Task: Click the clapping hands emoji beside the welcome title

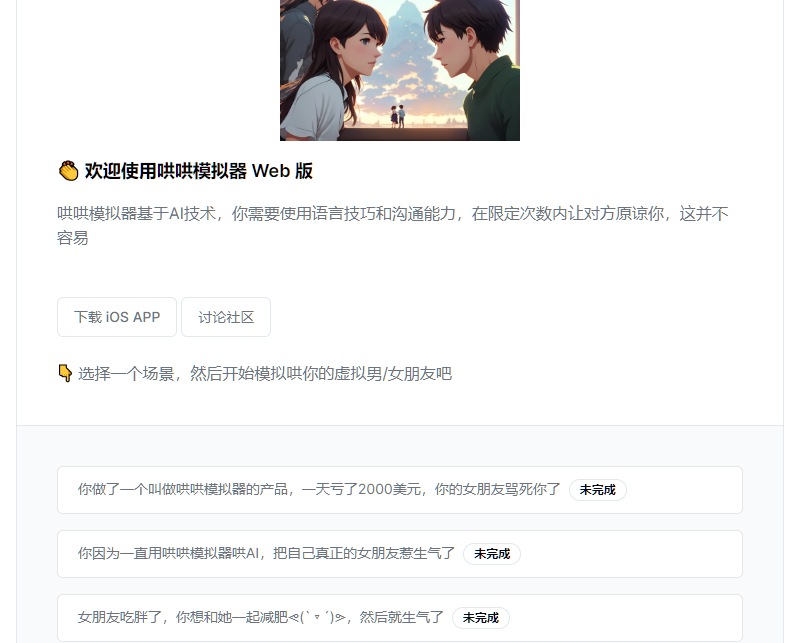Action: tap(68, 171)
